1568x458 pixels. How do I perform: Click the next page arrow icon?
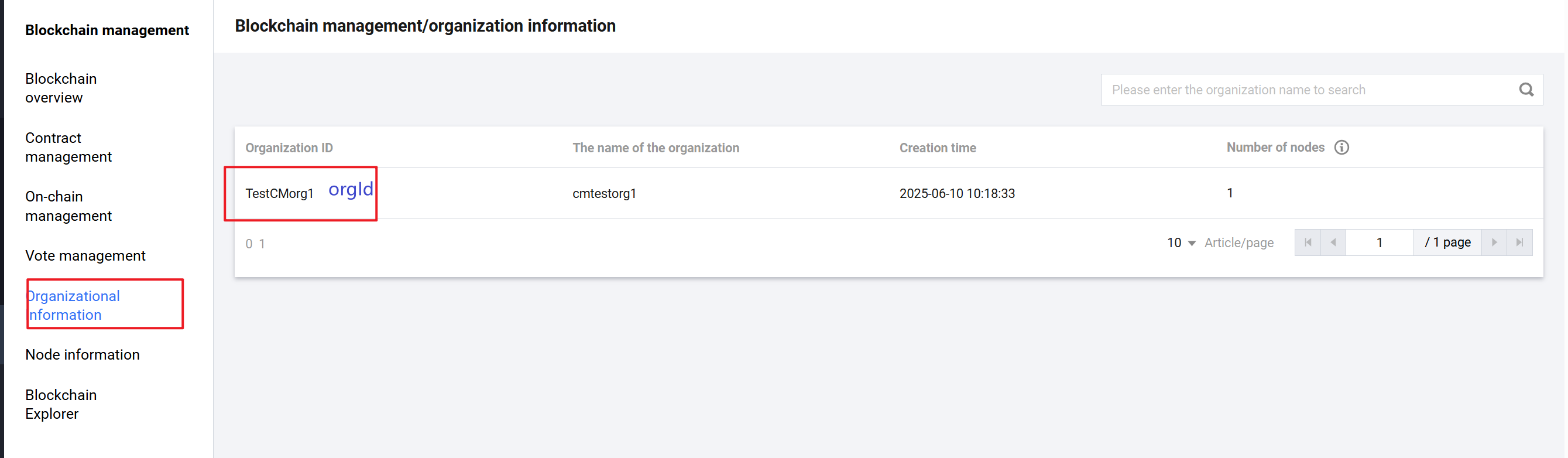click(1495, 242)
